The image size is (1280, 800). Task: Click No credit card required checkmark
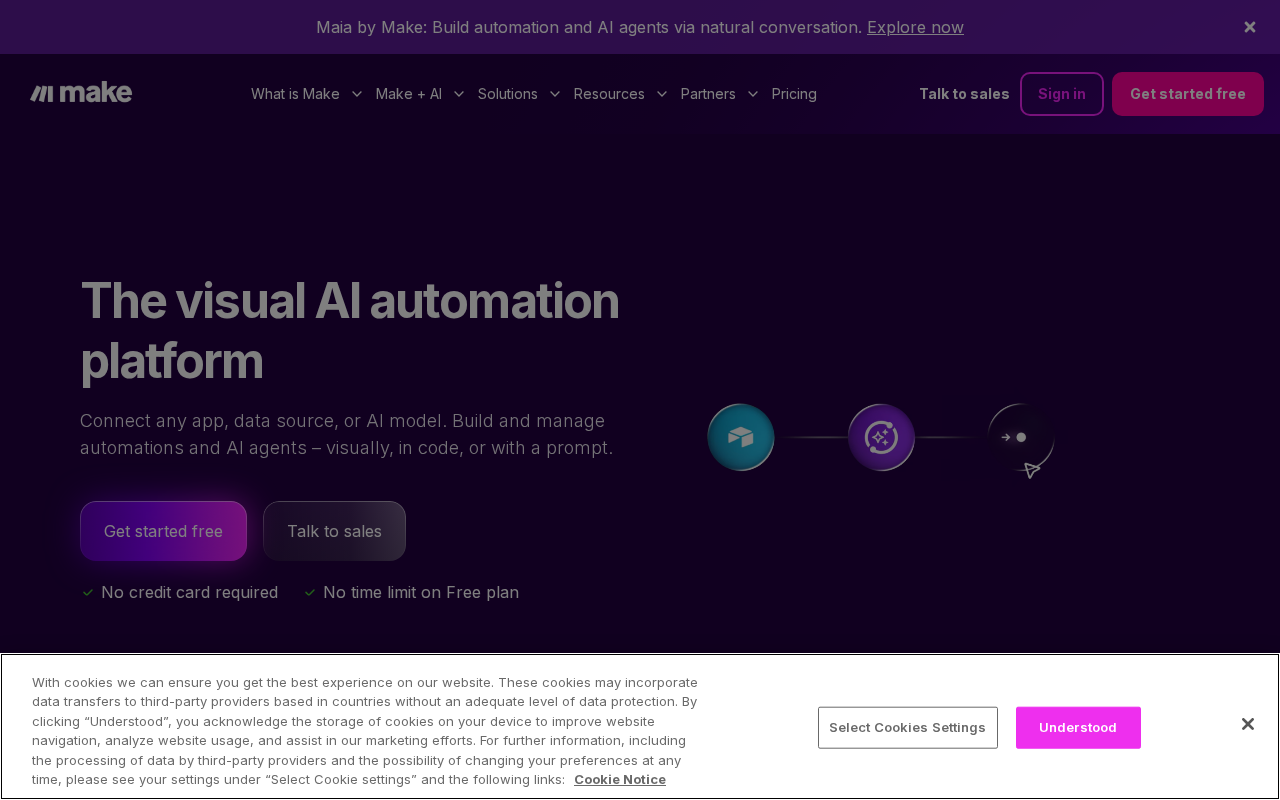point(88,593)
